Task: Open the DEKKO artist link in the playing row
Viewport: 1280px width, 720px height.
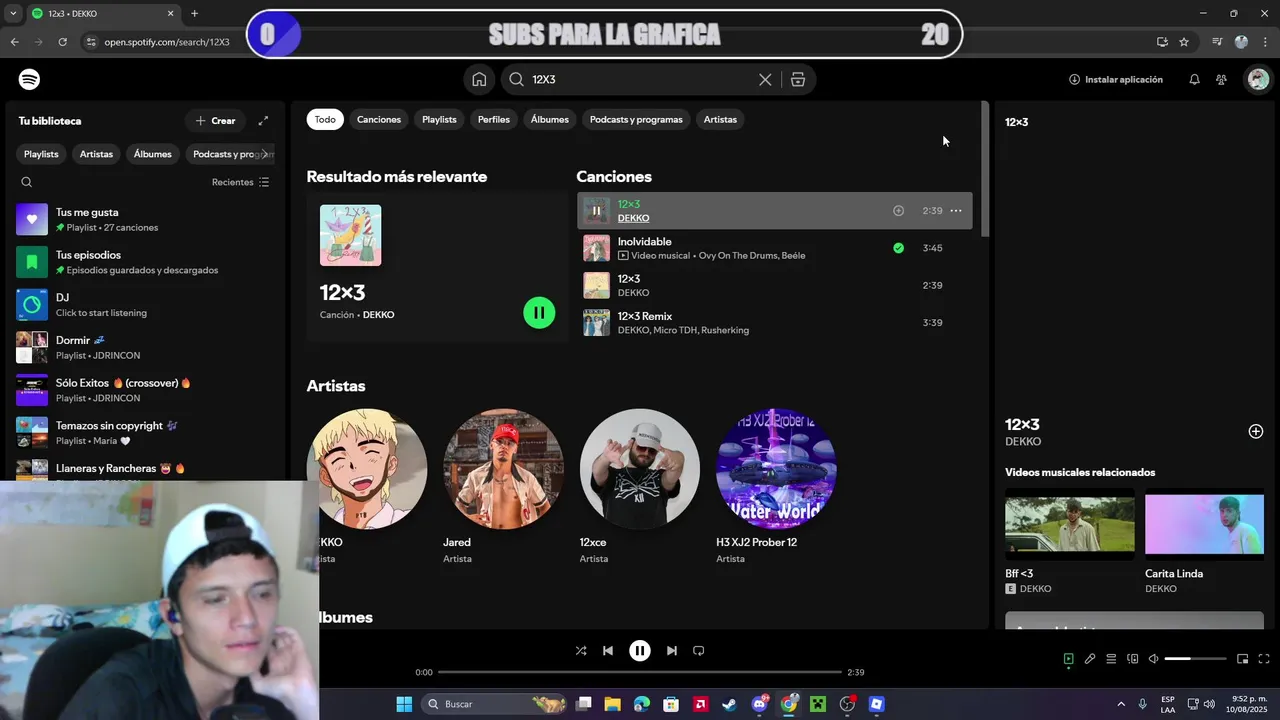Action: [x=633, y=218]
